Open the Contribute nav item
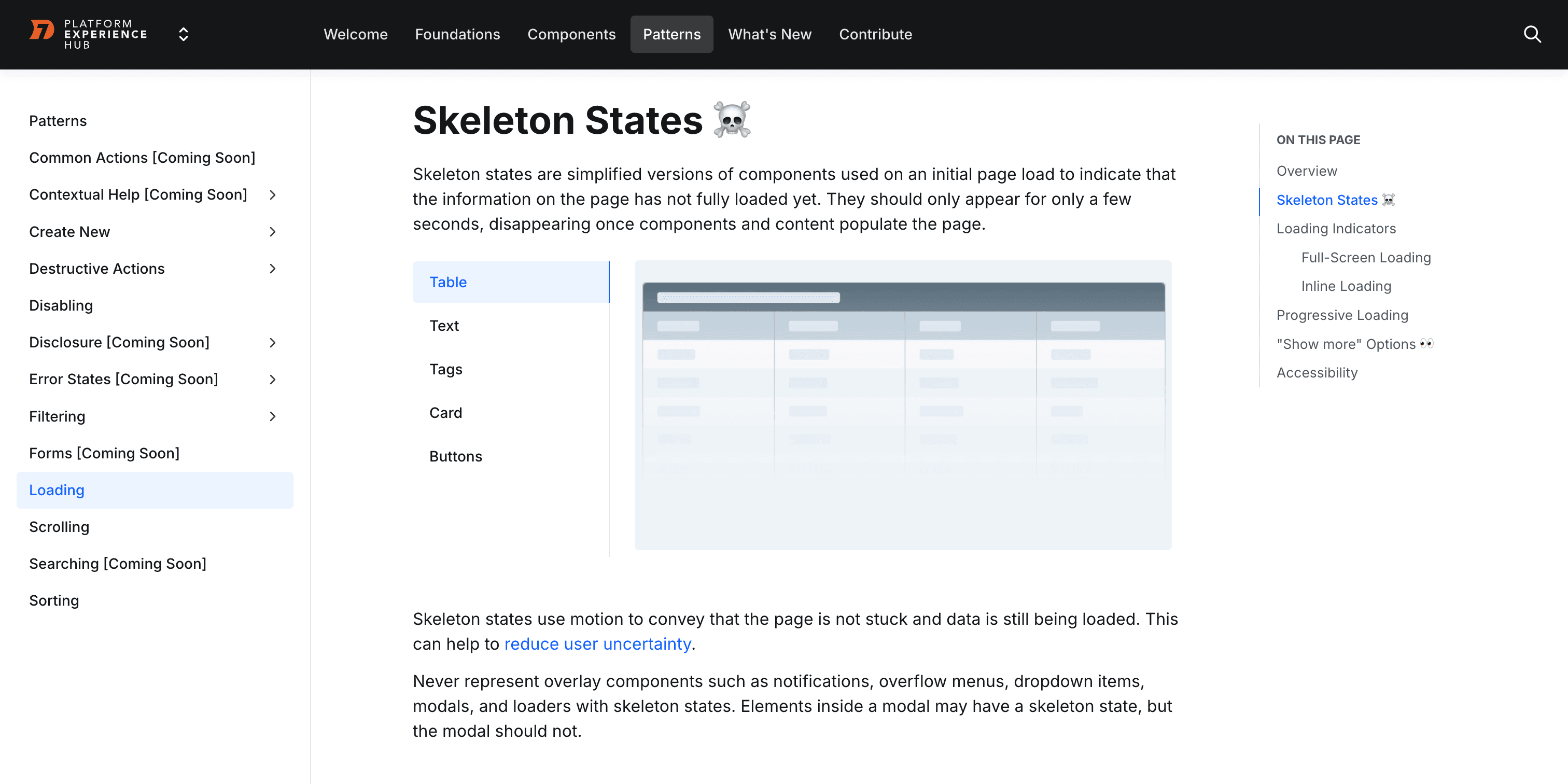This screenshot has height=784, width=1568. point(875,34)
